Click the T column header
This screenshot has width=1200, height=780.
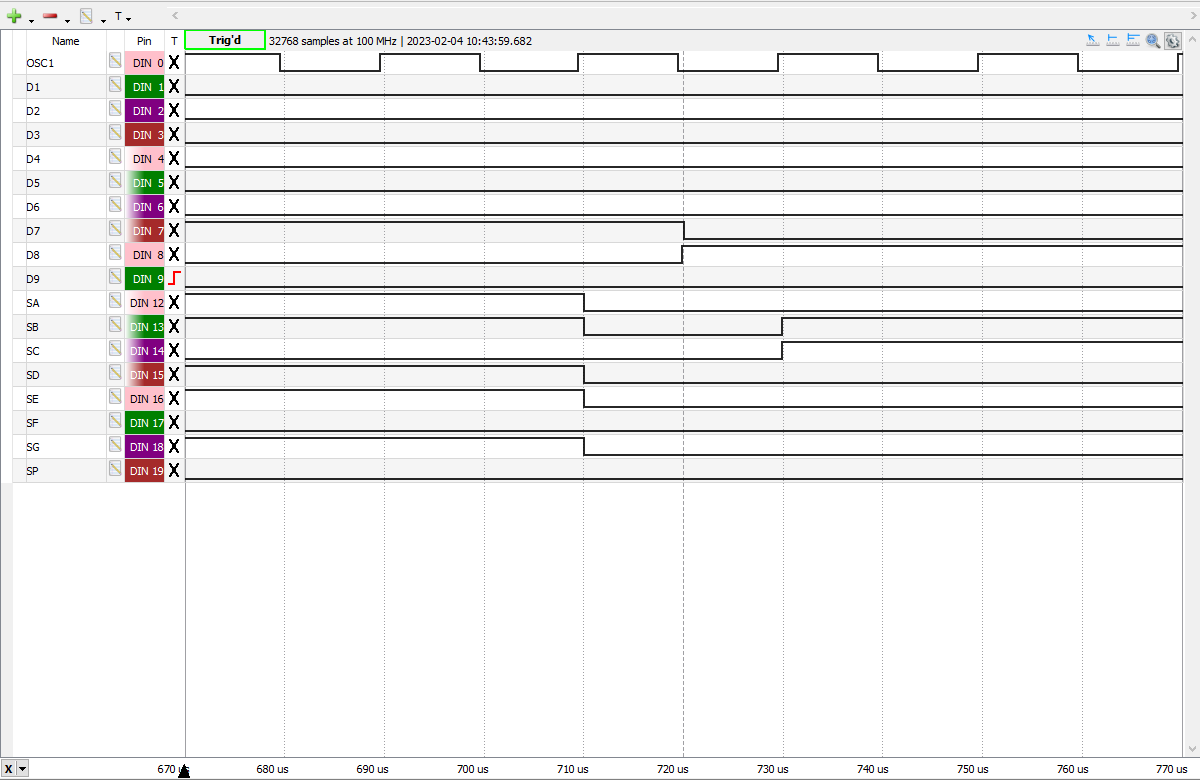coord(174,41)
